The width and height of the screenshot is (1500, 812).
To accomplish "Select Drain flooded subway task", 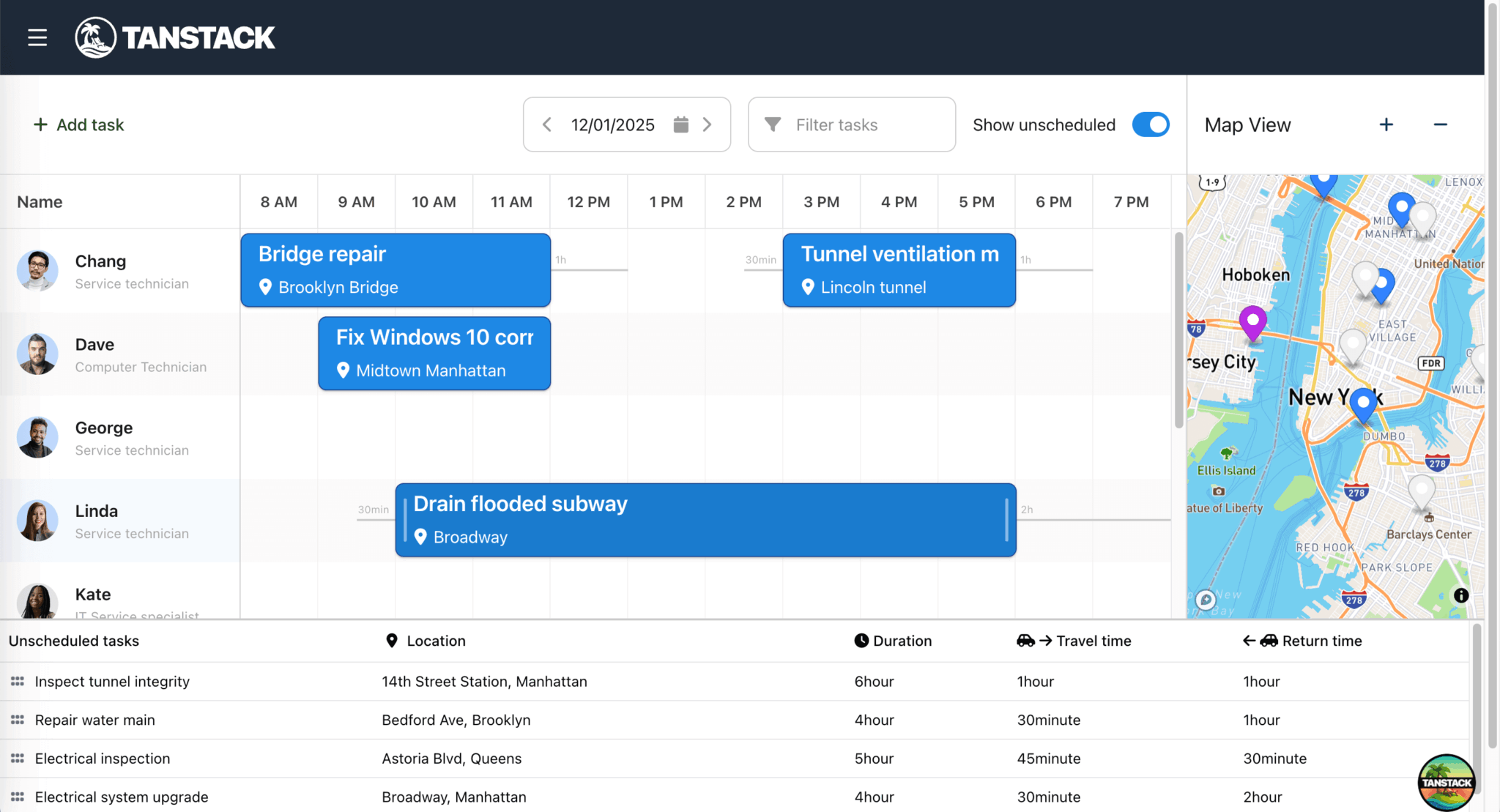I will tap(705, 520).
